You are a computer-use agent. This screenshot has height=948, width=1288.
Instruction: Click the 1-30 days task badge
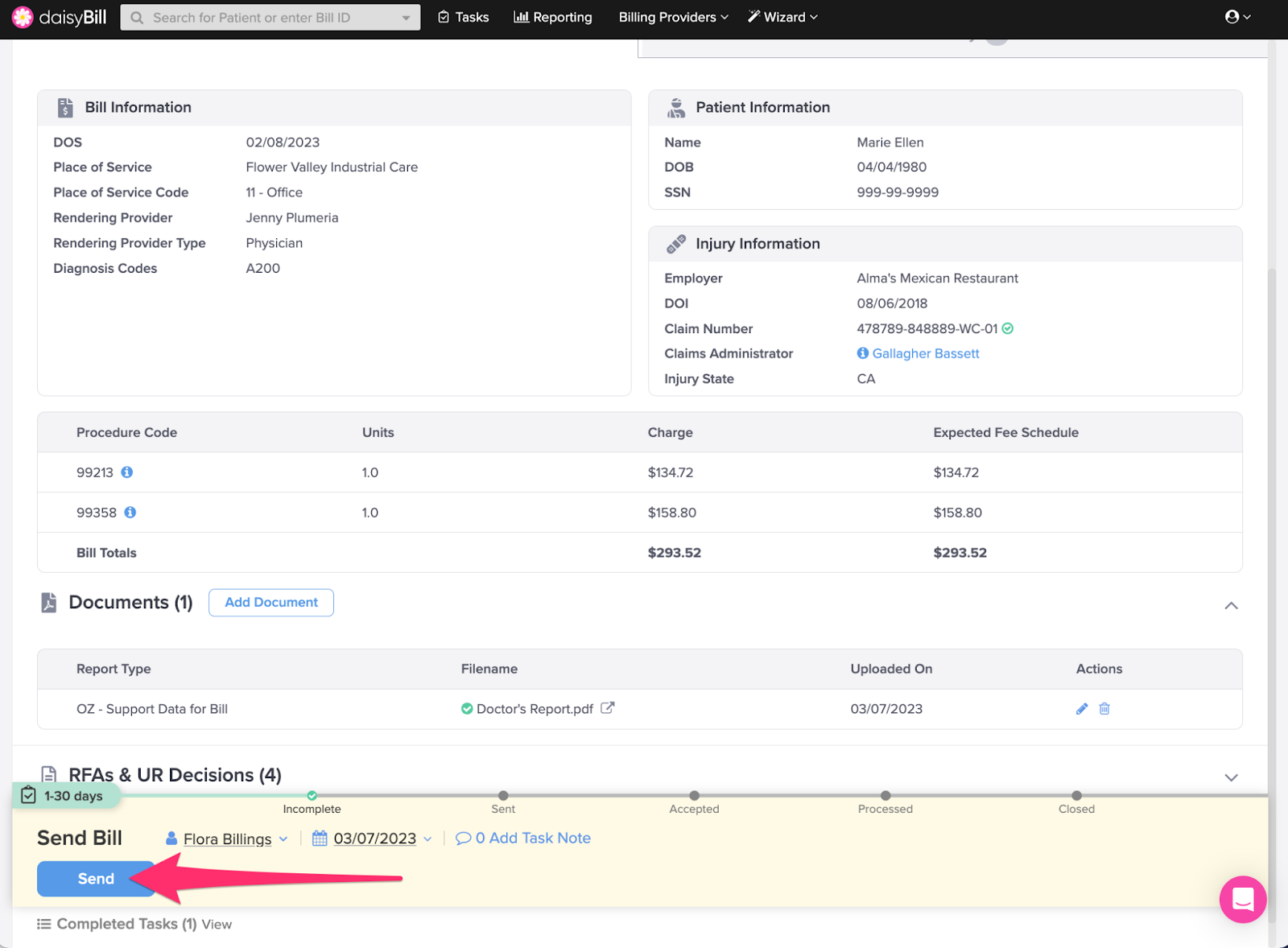coord(65,796)
